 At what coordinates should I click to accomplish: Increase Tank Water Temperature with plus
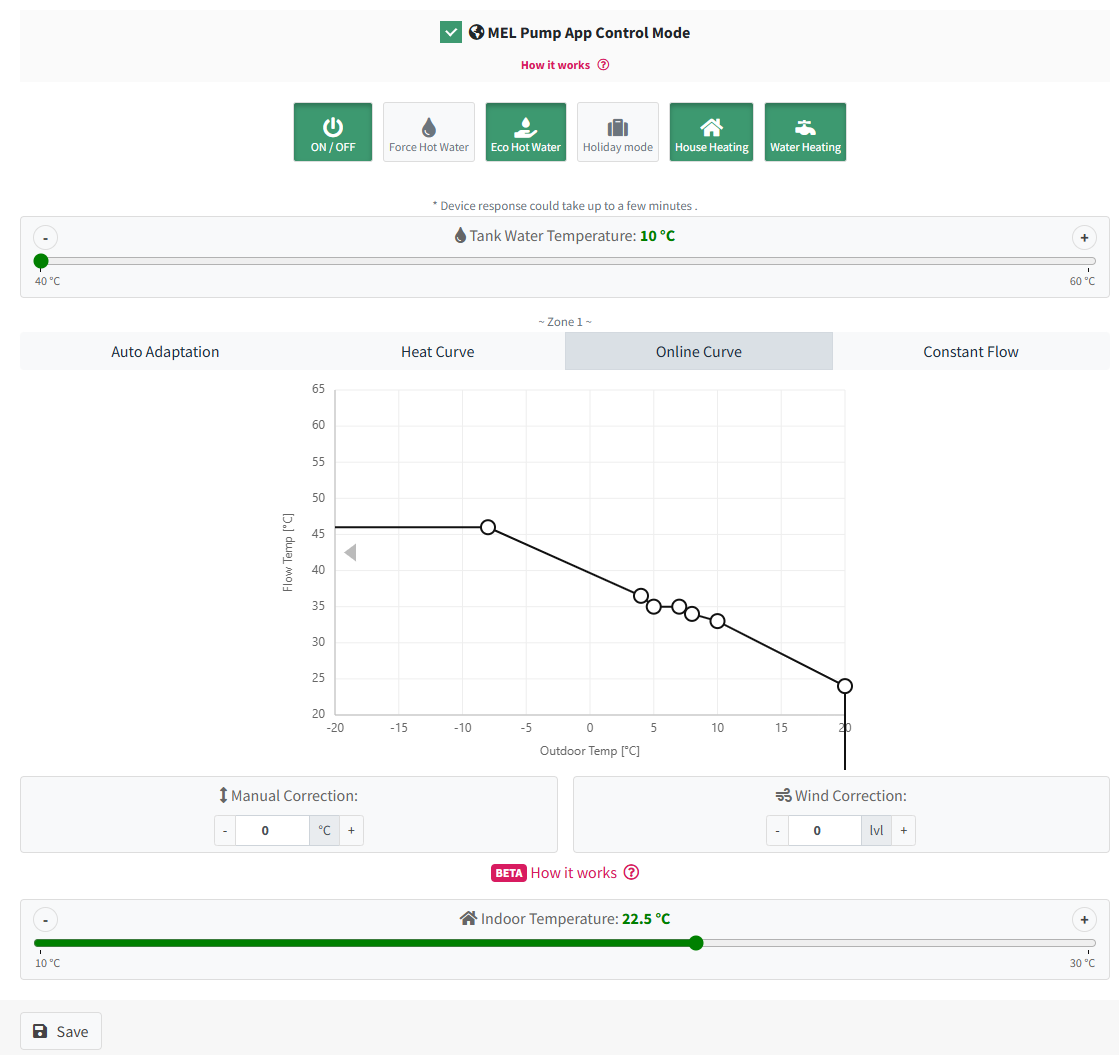point(1083,238)
